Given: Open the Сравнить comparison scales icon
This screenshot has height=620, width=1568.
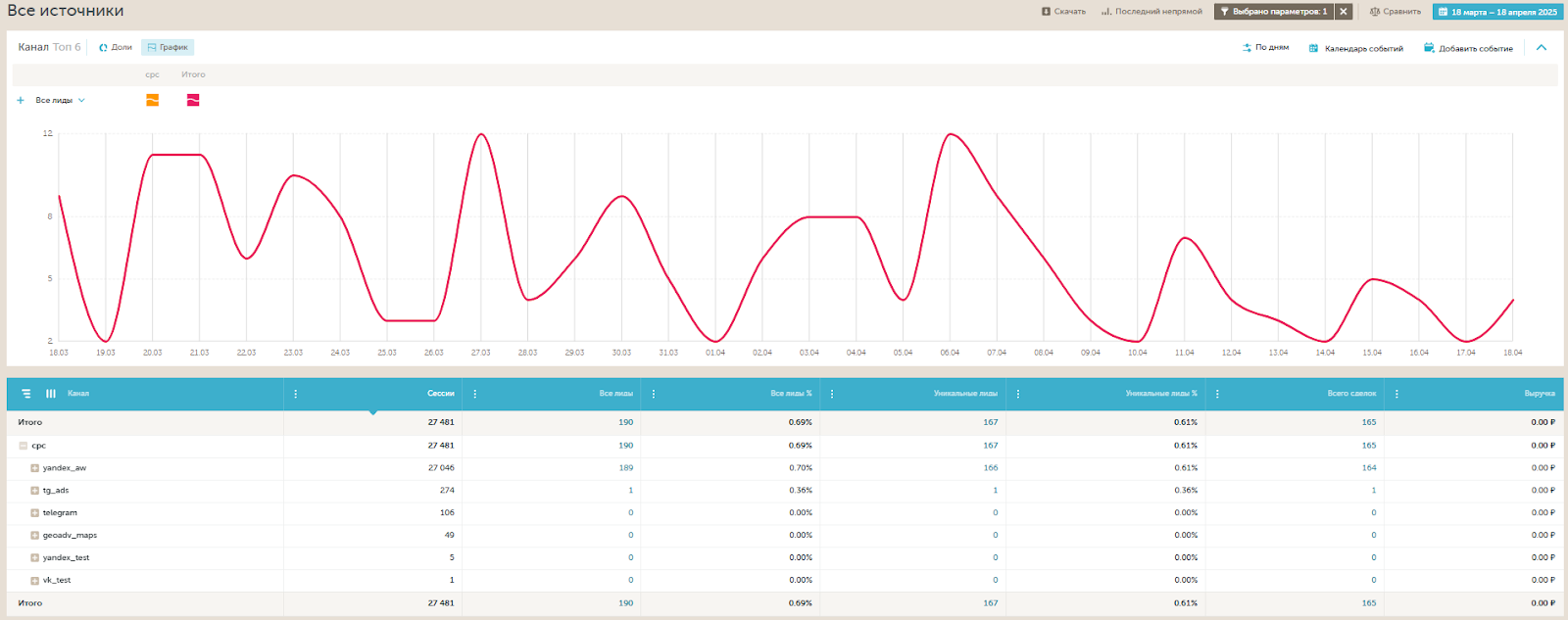Looking at the screenshot, I should pyautogui.click(x=1375, y=12).
